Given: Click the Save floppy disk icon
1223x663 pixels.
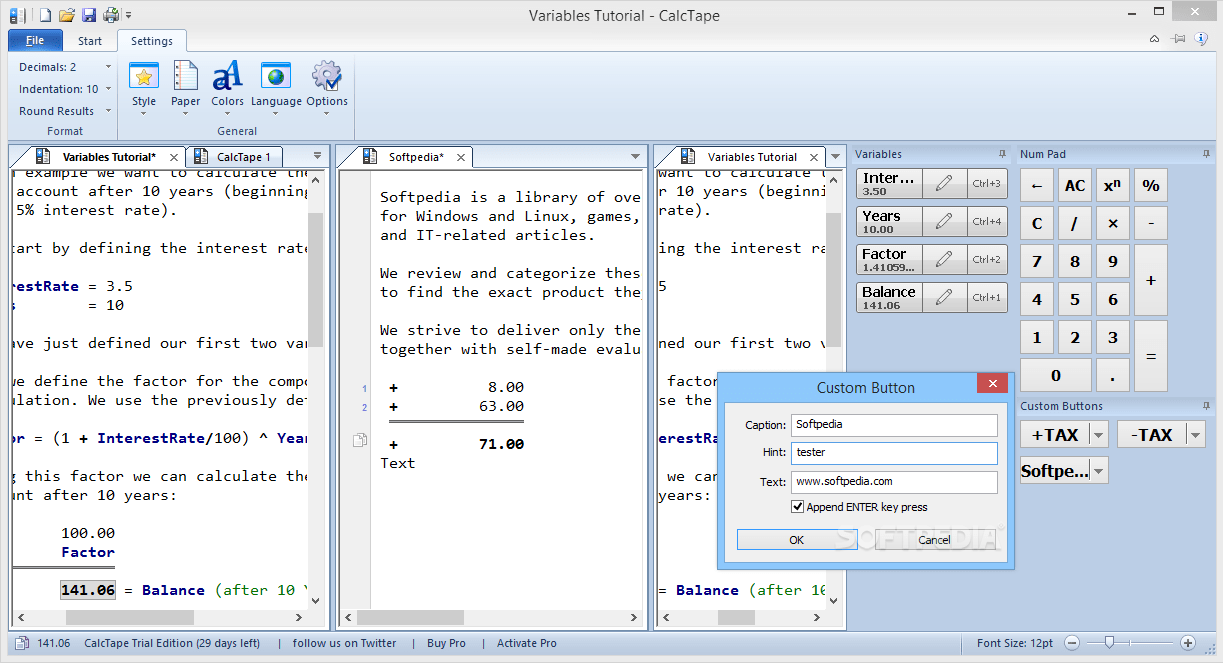Looking at the screenshot, I should (89, 15).
